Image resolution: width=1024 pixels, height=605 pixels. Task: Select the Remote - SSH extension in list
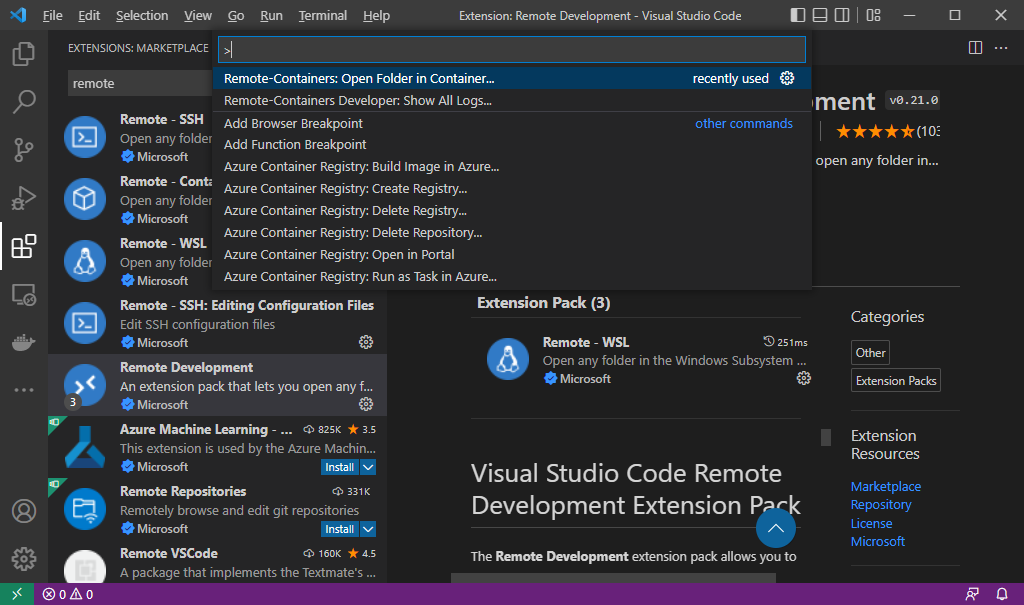(131, 137)
